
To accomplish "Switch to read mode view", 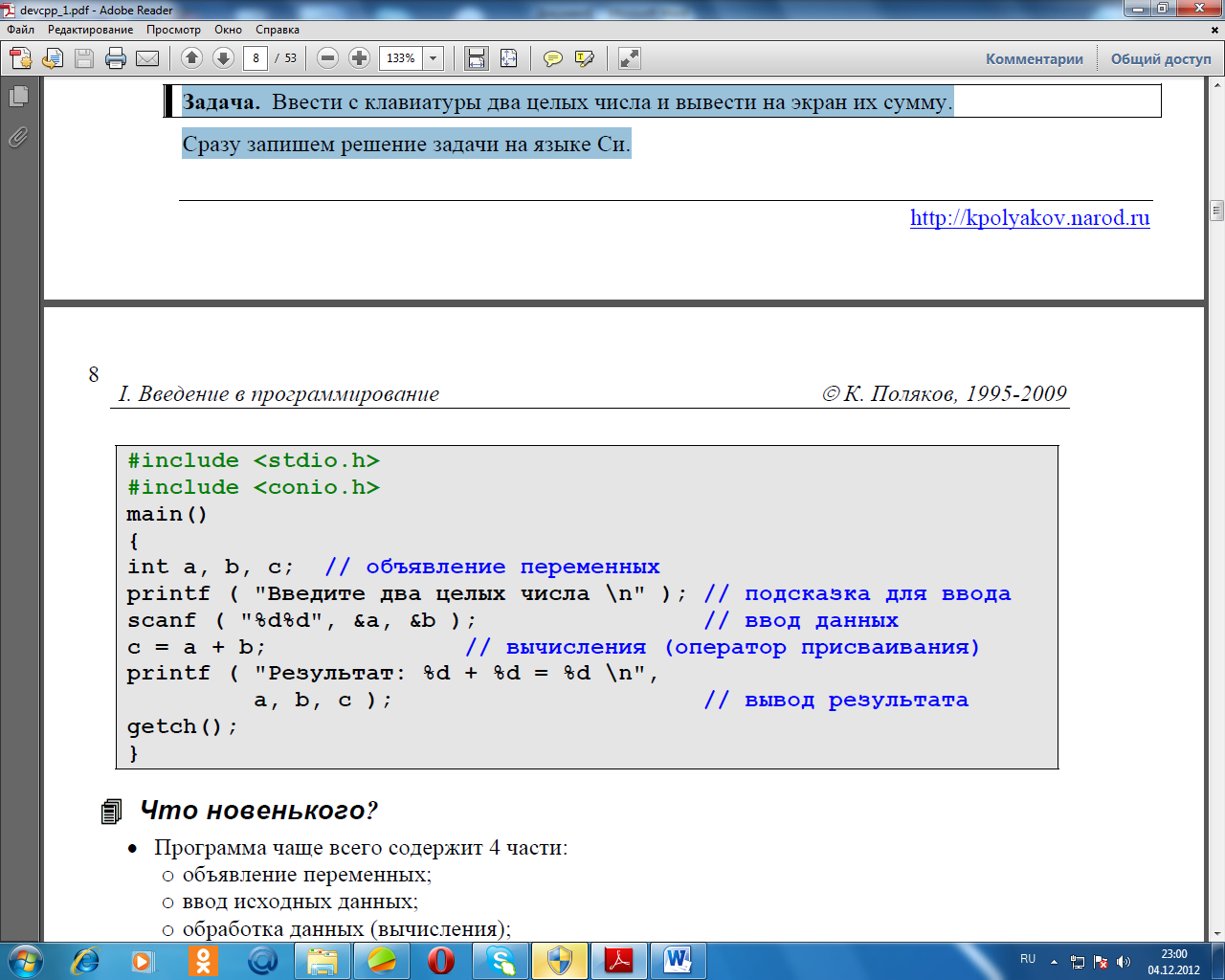I will click(x=629, y=58).
